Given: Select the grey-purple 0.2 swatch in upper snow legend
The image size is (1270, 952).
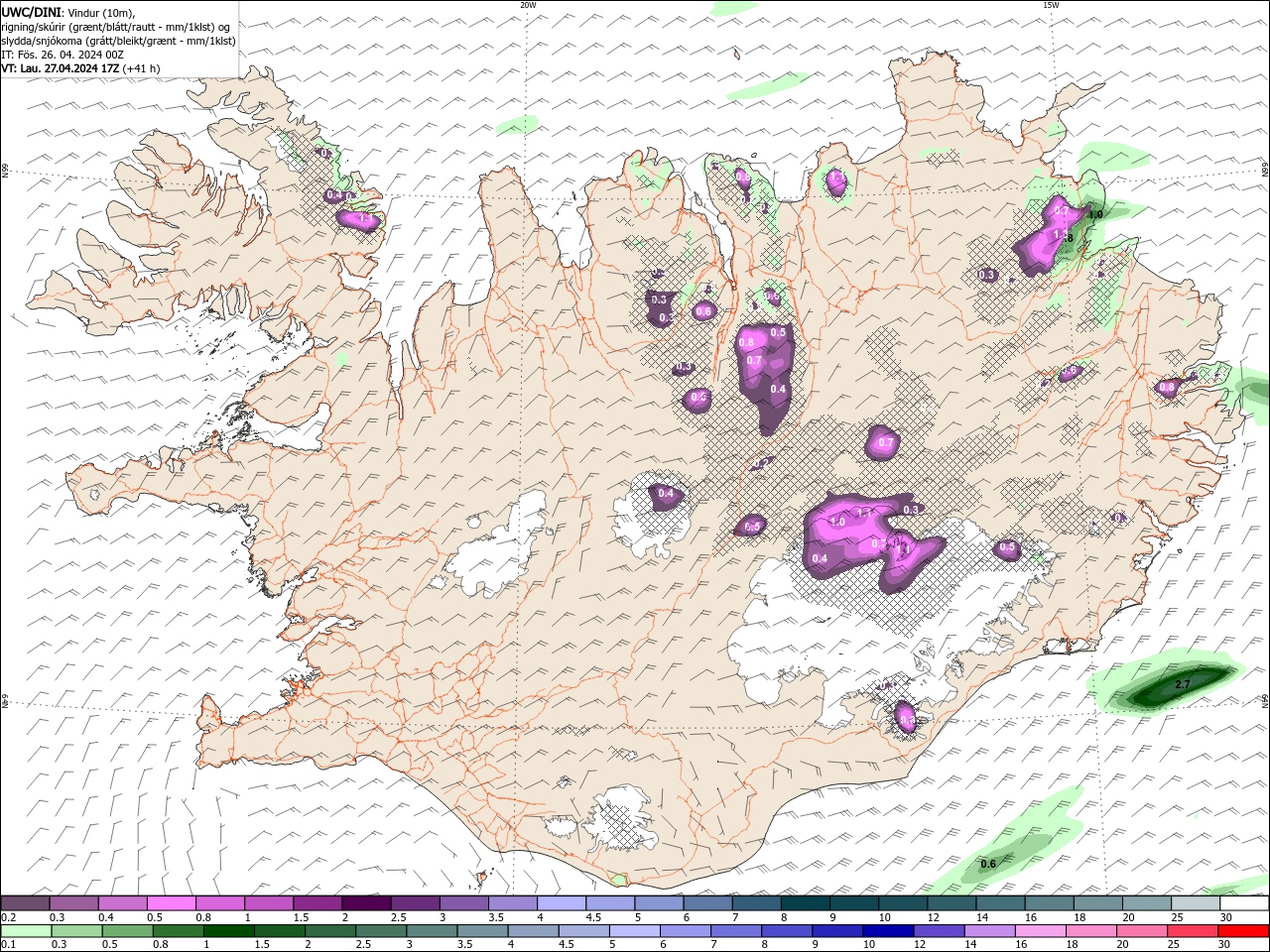Looking at the screenshot, I should pyautogui.click(x=25, y=903).
